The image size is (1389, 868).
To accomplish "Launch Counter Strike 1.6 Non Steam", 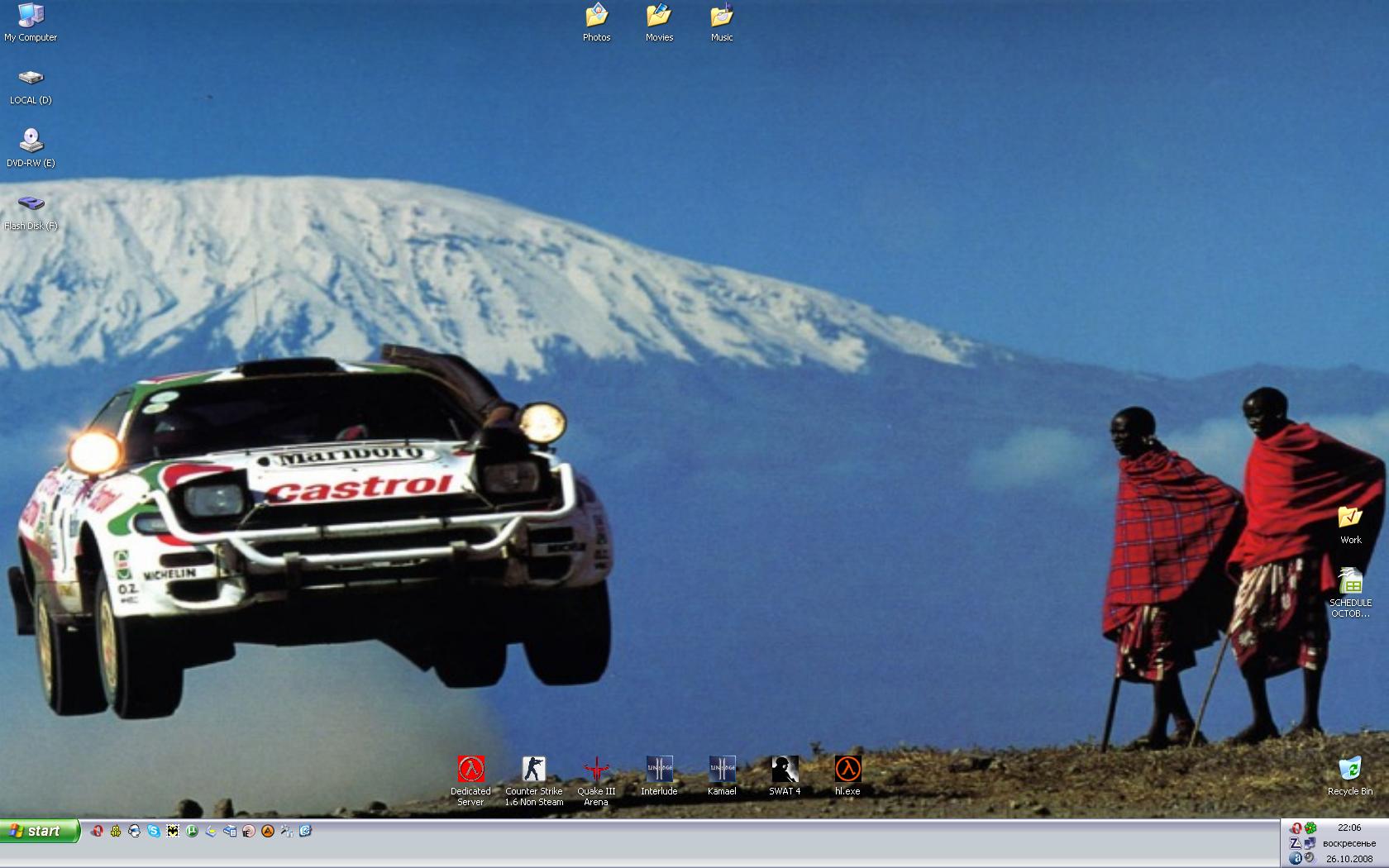I will (534, 781).
